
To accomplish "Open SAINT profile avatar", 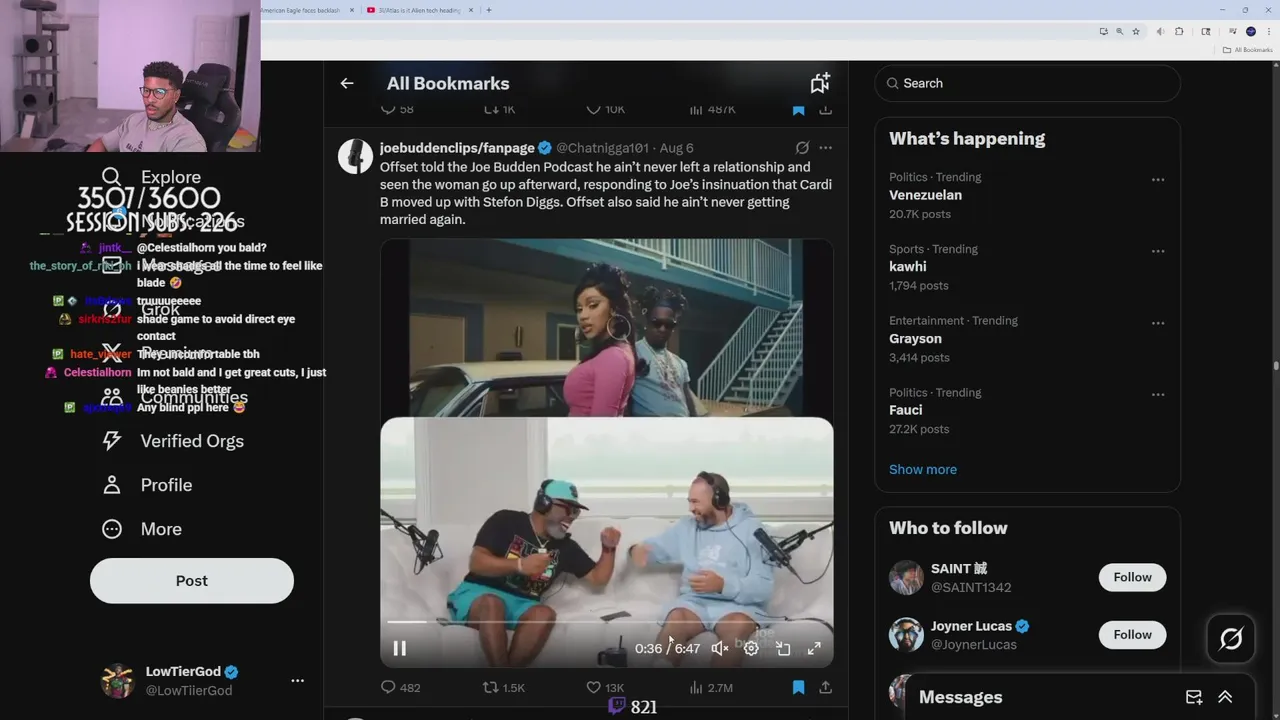I will pyautogui.click(x=906, y=577).
